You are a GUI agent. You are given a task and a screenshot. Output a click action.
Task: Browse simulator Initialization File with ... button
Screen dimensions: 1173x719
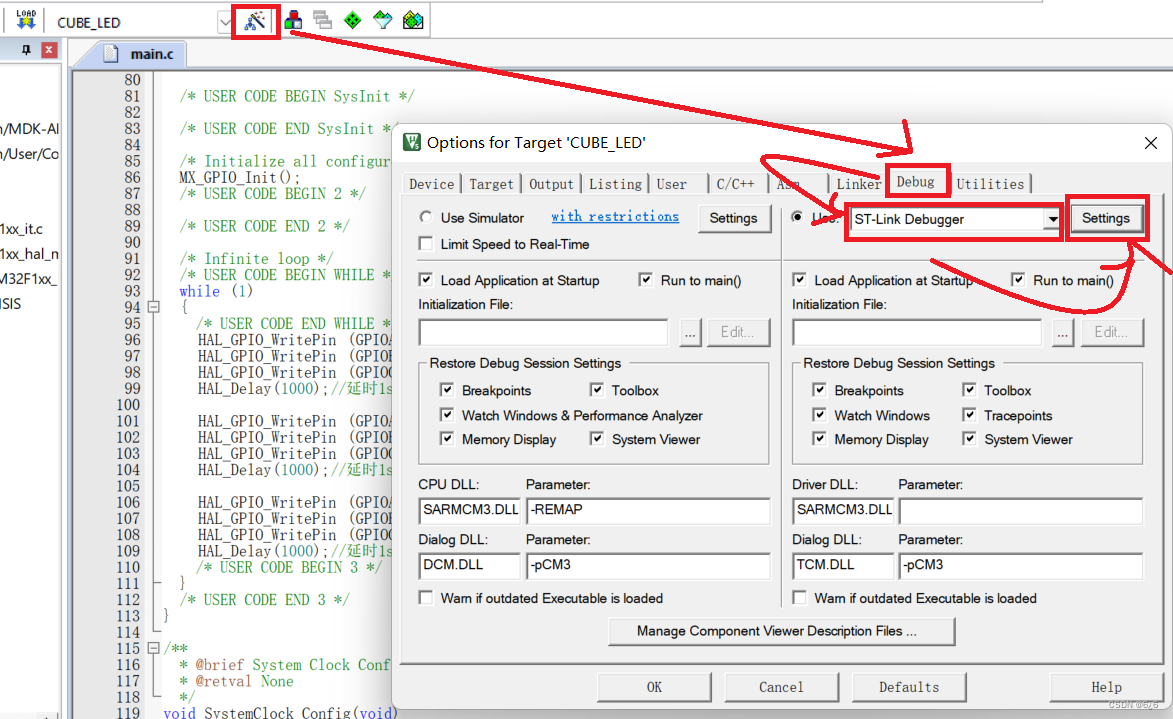tap(690, 332)
